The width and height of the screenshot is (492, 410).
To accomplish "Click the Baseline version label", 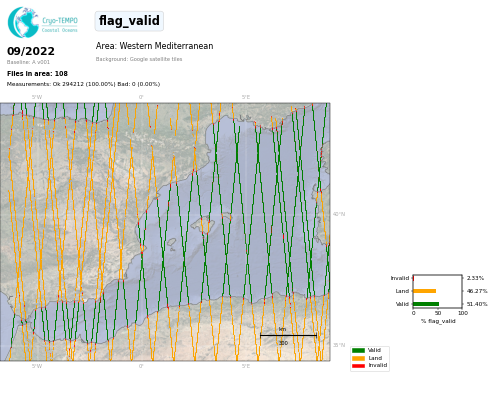I will point(28,62).
